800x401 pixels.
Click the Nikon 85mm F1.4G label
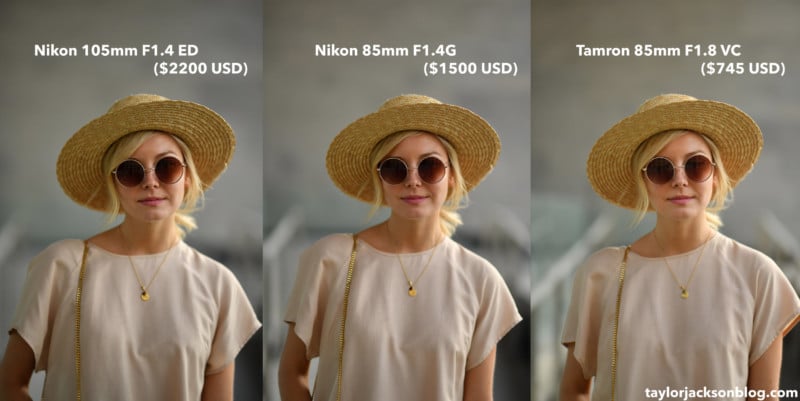(386, 51)
